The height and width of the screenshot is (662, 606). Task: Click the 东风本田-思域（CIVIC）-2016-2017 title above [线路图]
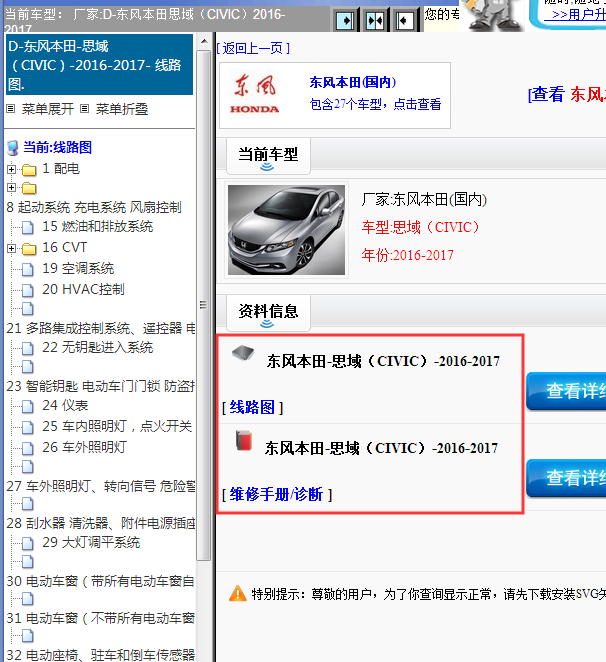pyautogui.click(x=383, y=362)
